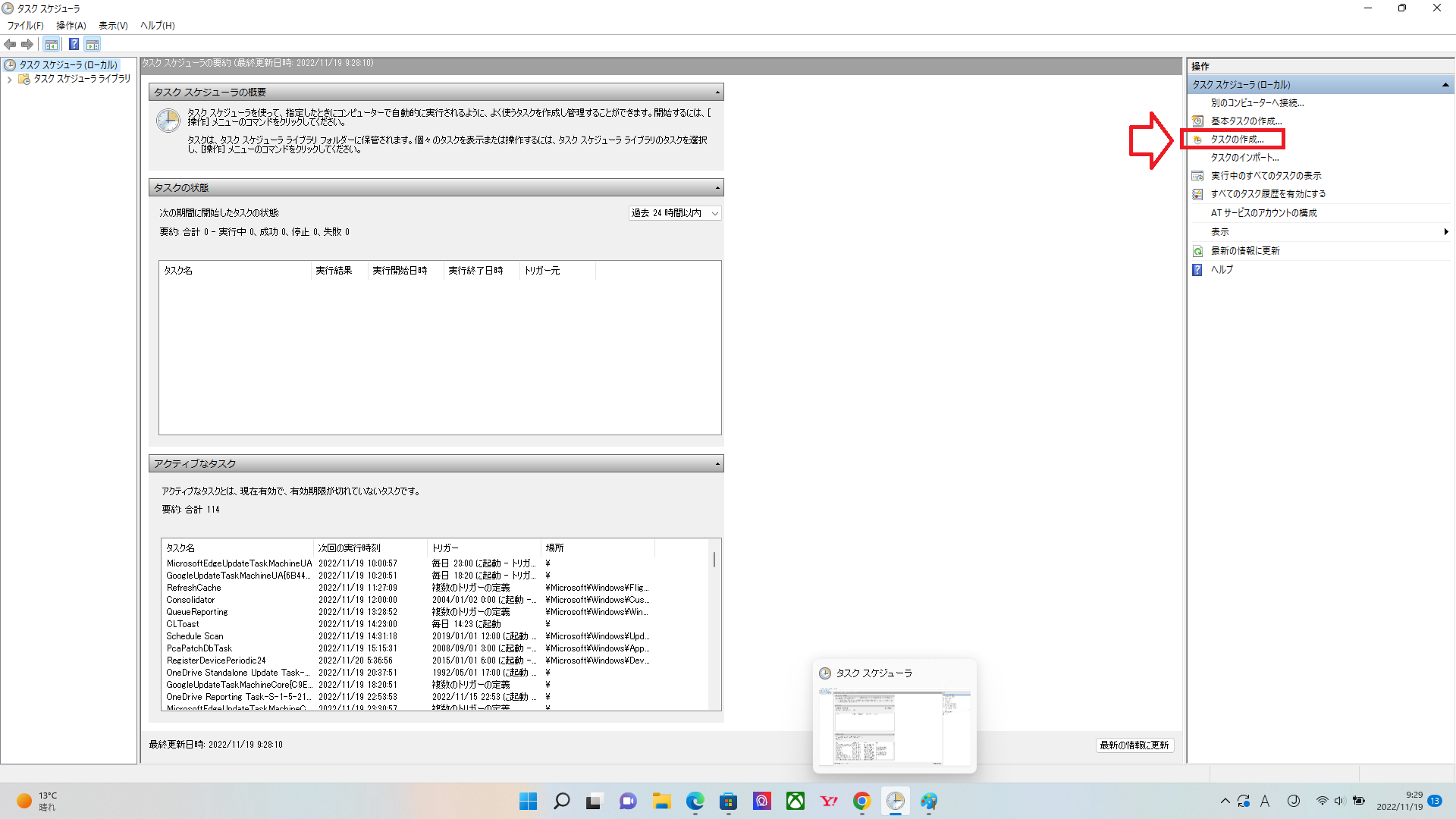Screen dimensions: 1456x819
Task: Open the ファイル(F) menu
Action: click(x=25, y=25)
